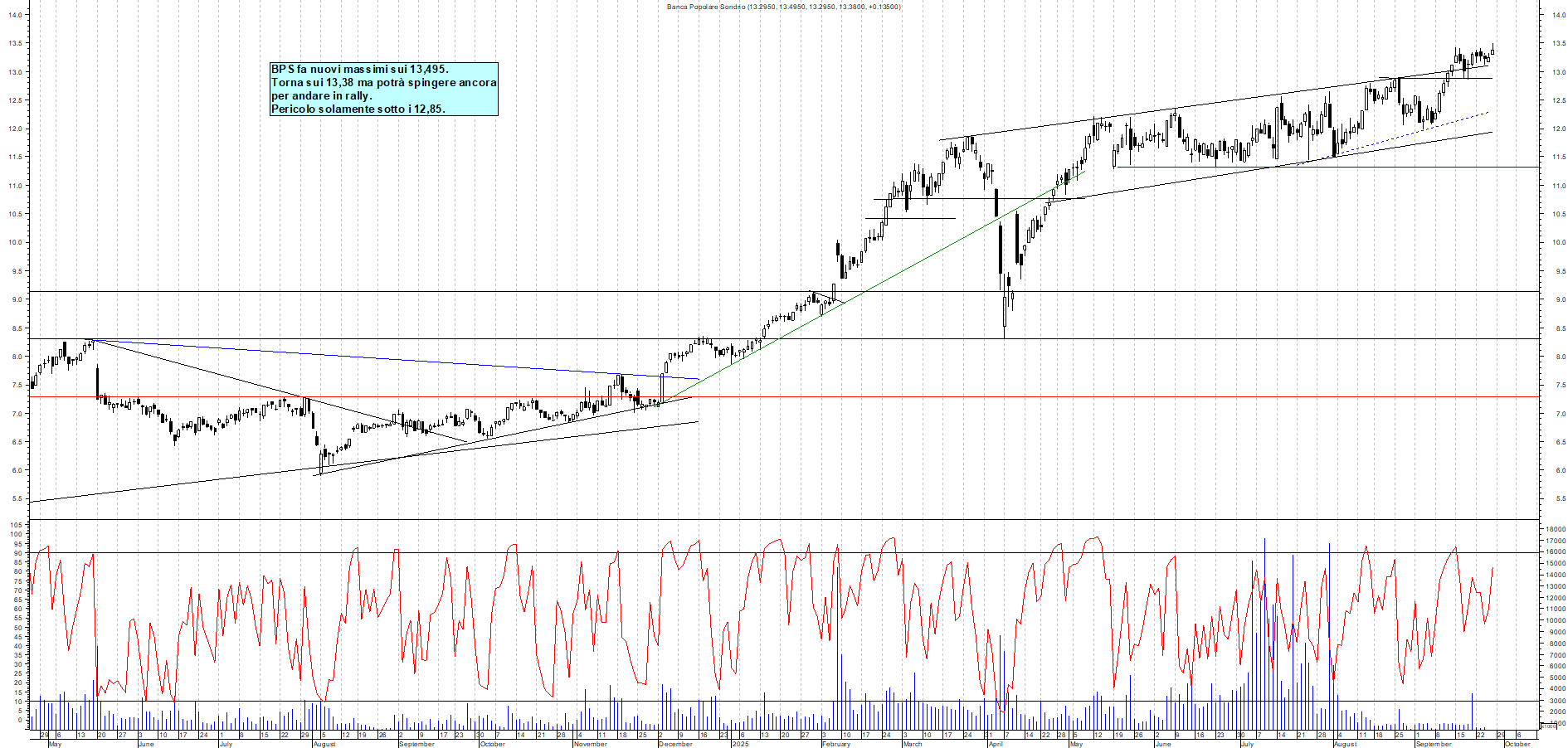Click the 100 oscillator scale label
This screenshot has width=1568, height=748.
point(16,534)
